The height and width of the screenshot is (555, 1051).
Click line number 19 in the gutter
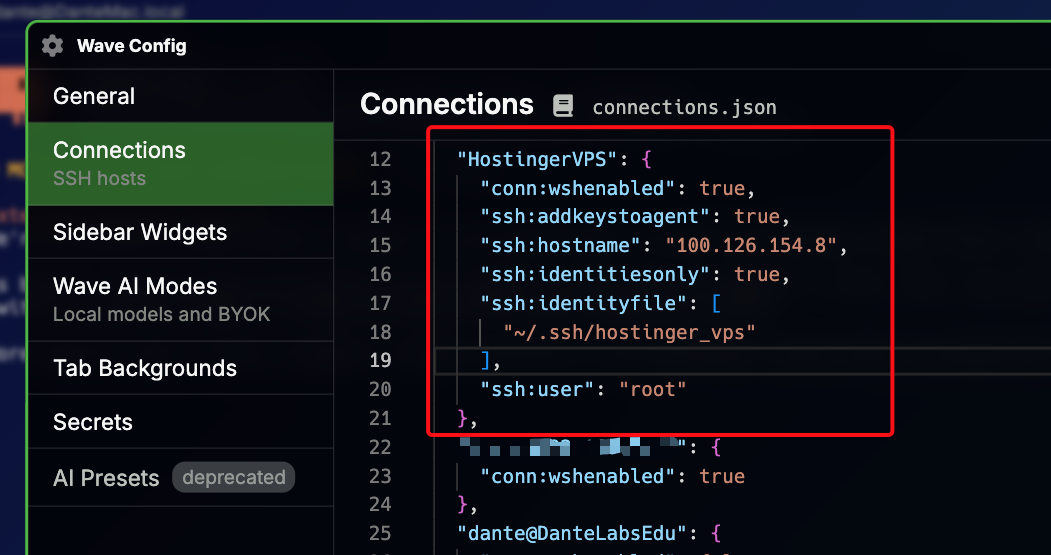pos(380,361)
